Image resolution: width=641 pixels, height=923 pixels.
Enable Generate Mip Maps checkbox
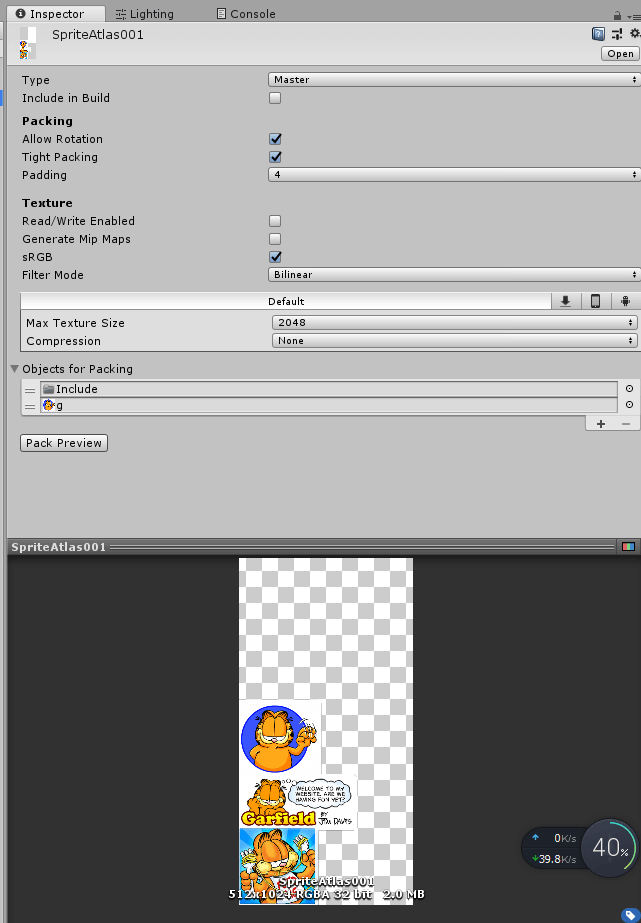tap(275, 239)
